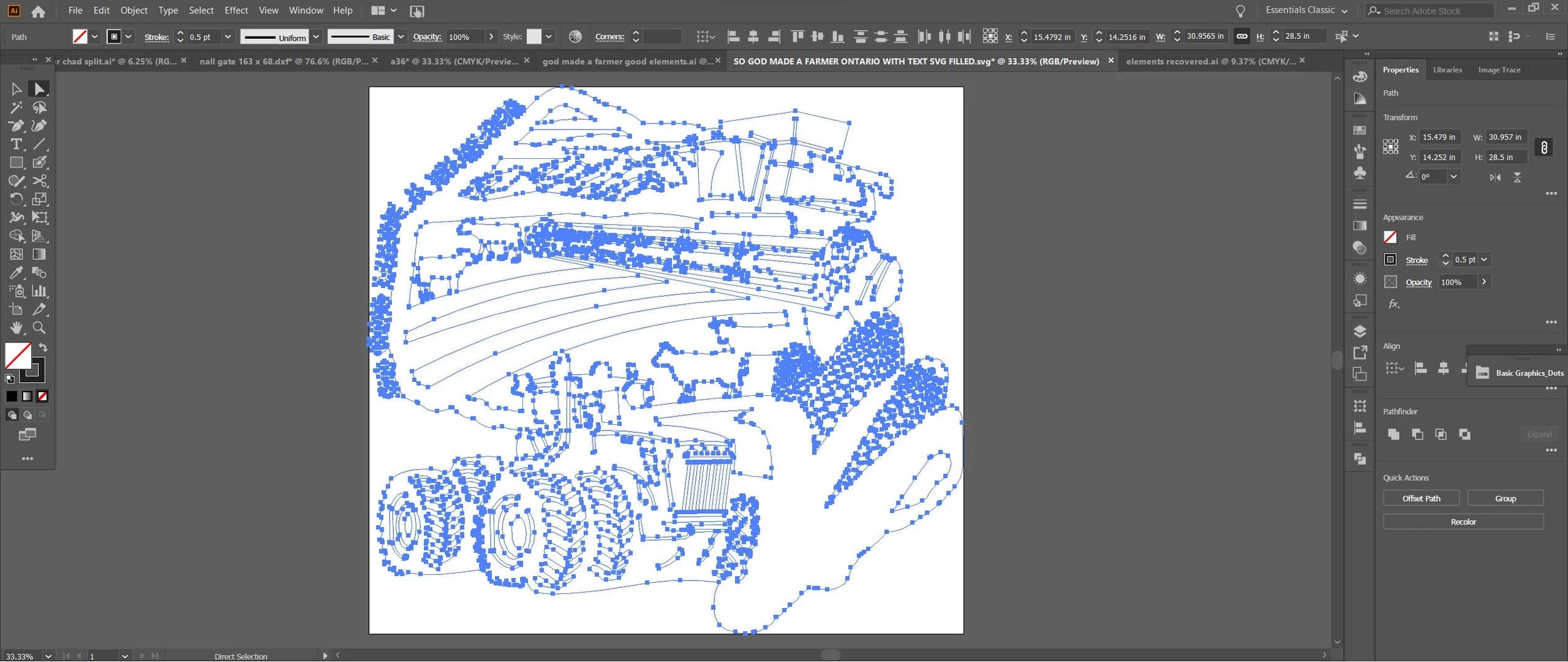This screenshot has height=662, width=1568.
Task: Click the Scissors tool
Action: pyautogui.click(x=40, y=181)
